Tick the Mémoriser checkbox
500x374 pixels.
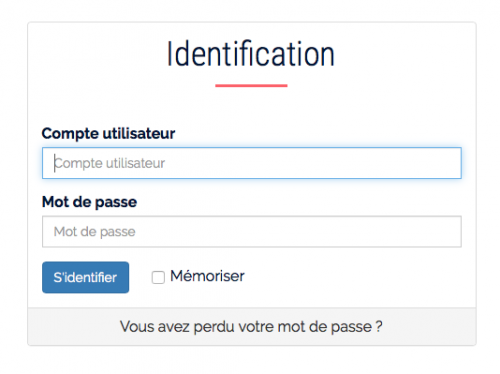[158, 277]
